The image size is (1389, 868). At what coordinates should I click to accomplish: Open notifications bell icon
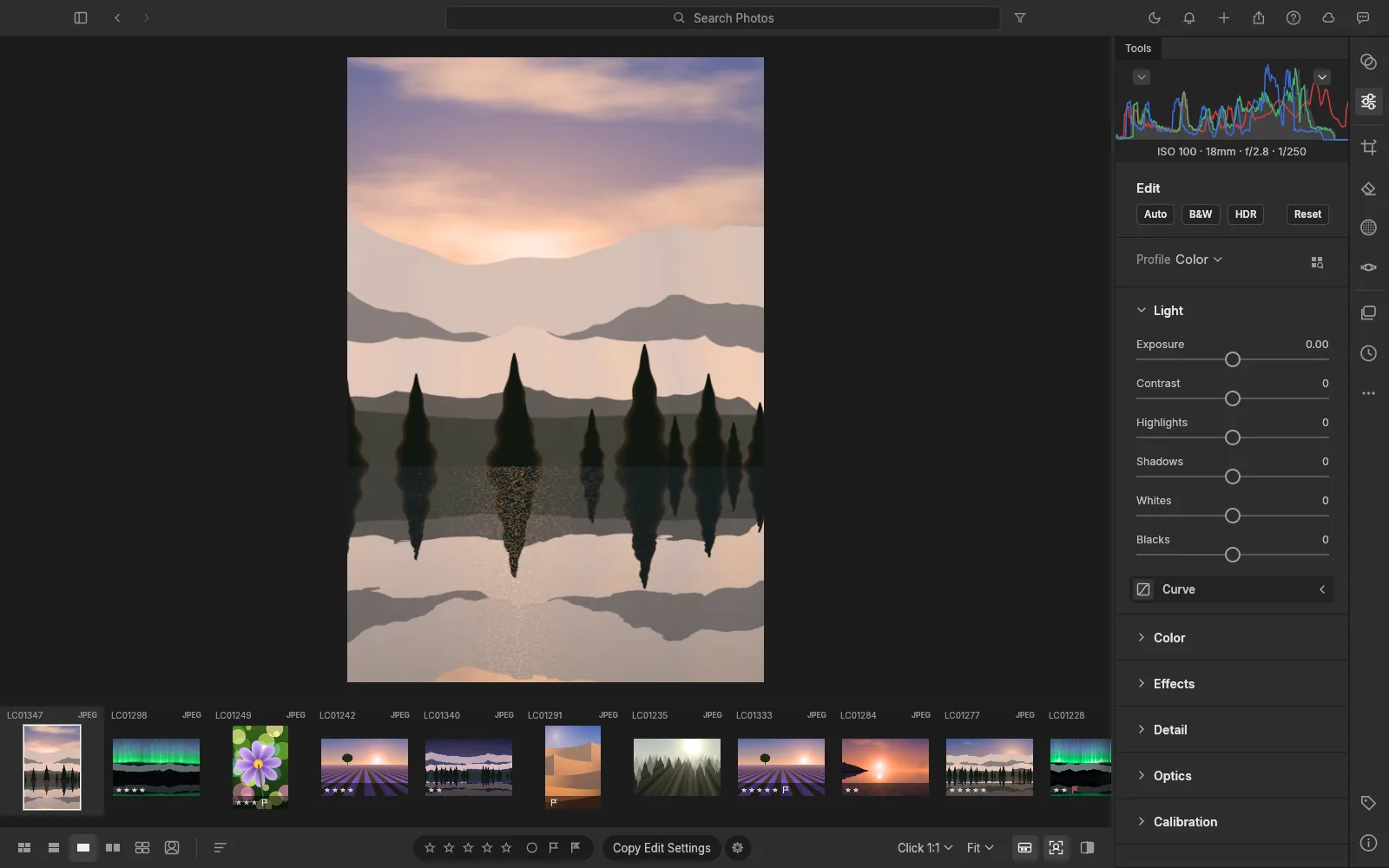pyautogui.click(x=1189, y=17)
